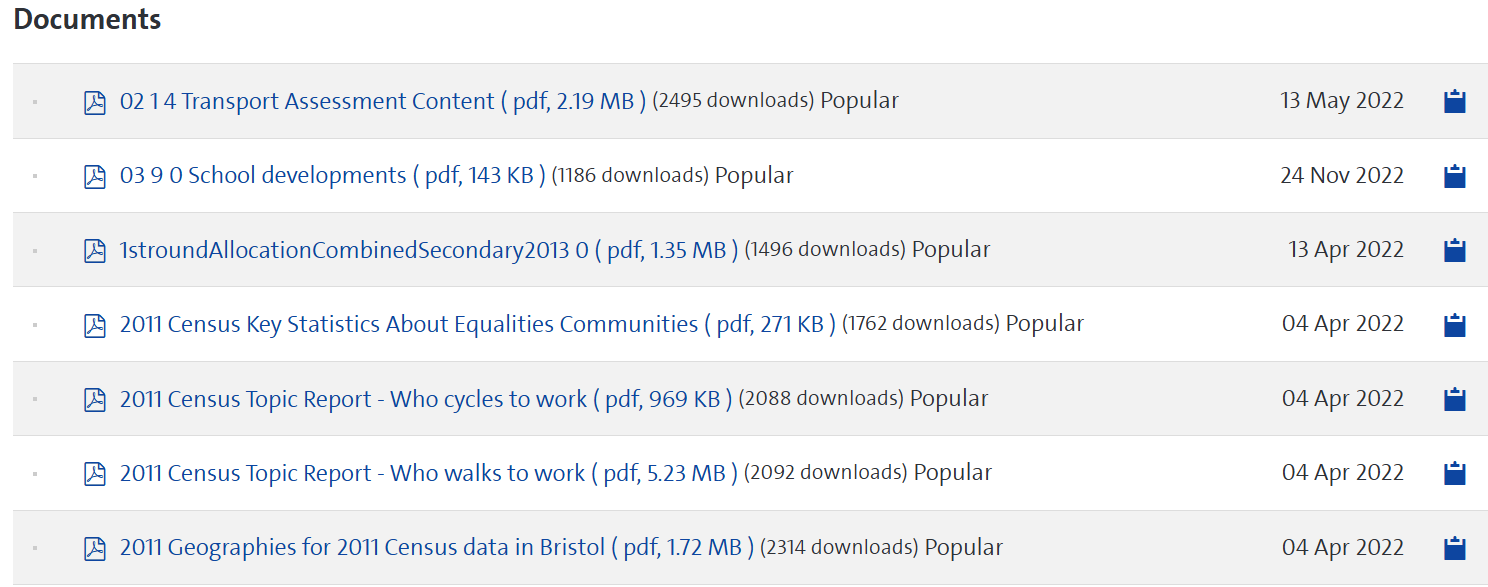Open Census Topic Report Who walks to work
Viewport: 1488px width, 587px height.
point(429,472)
